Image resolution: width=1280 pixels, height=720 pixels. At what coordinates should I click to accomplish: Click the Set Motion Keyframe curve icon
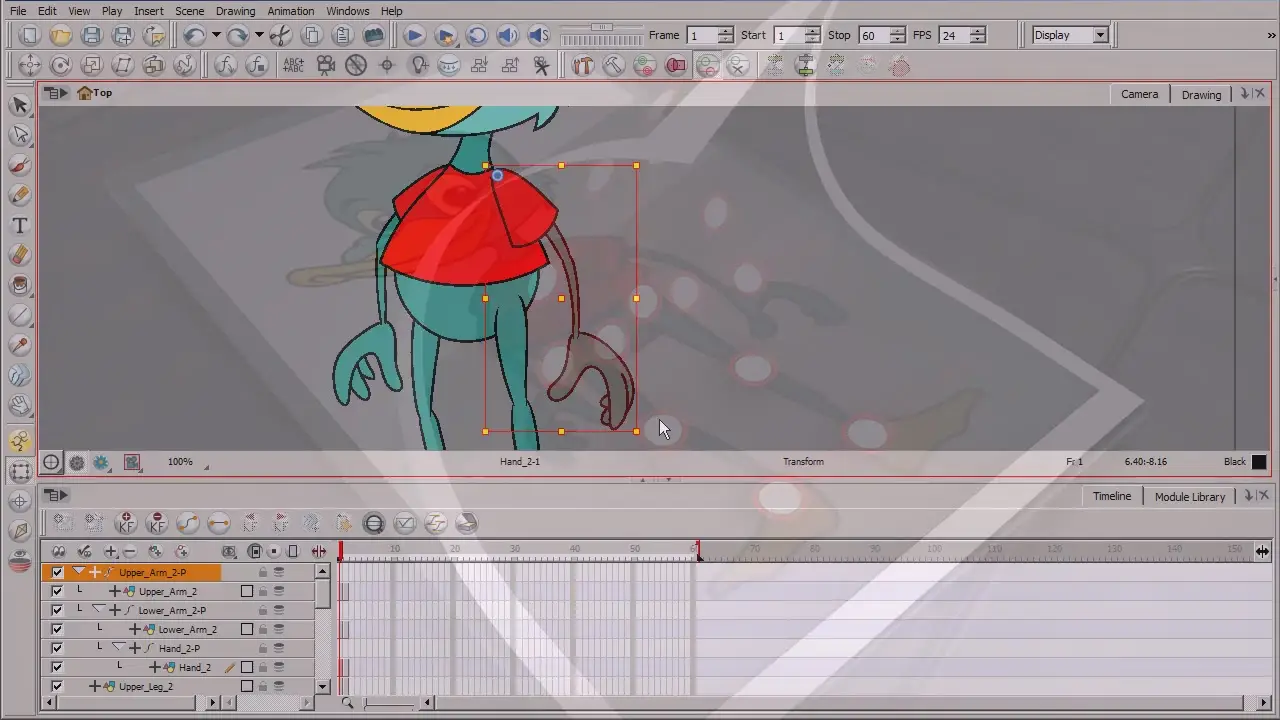pos(187,523)
